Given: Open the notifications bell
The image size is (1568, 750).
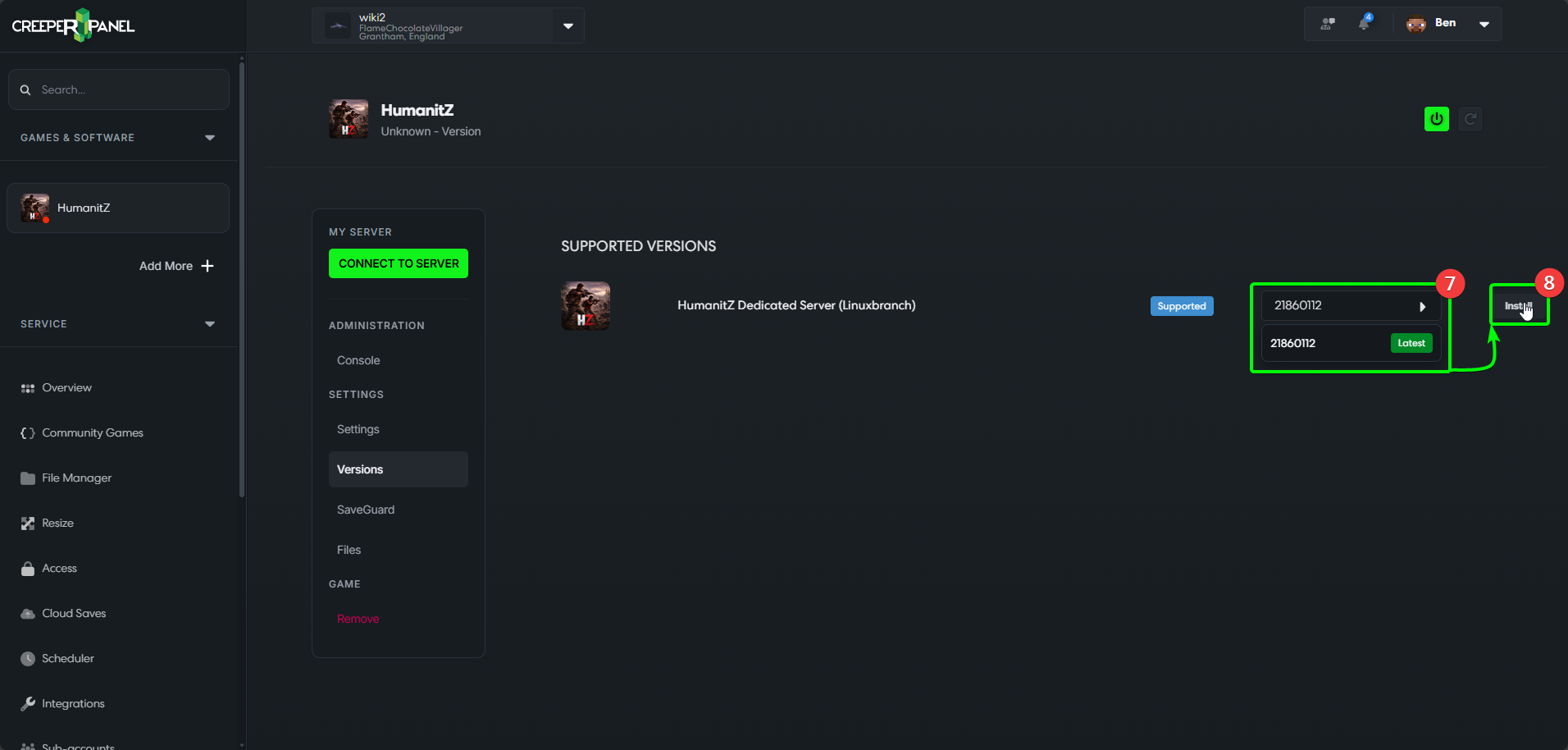Looking at the screenshot, I should click(1364, 23).
